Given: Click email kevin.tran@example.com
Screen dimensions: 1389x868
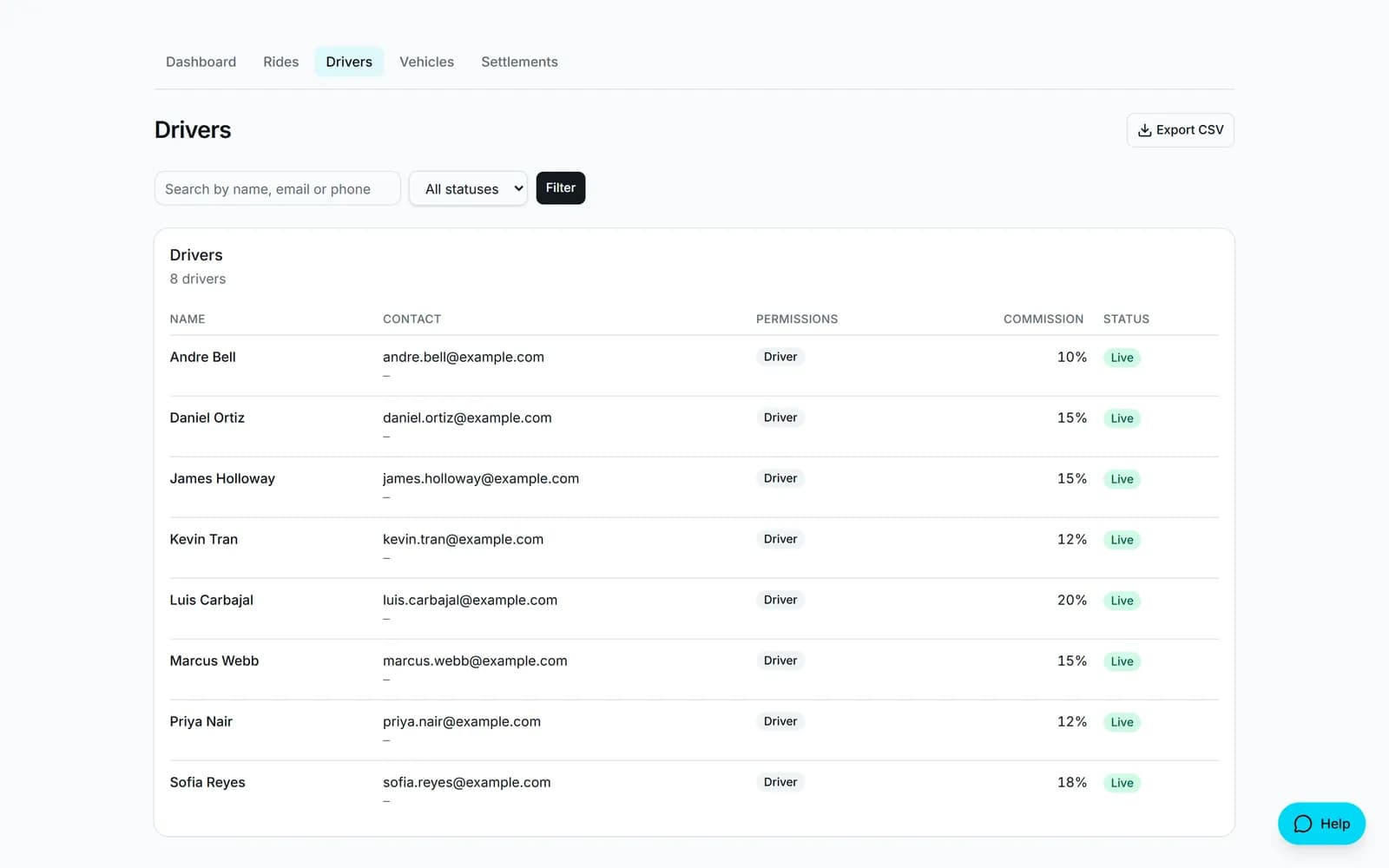Looking at the screenshot, I should 463,539.
